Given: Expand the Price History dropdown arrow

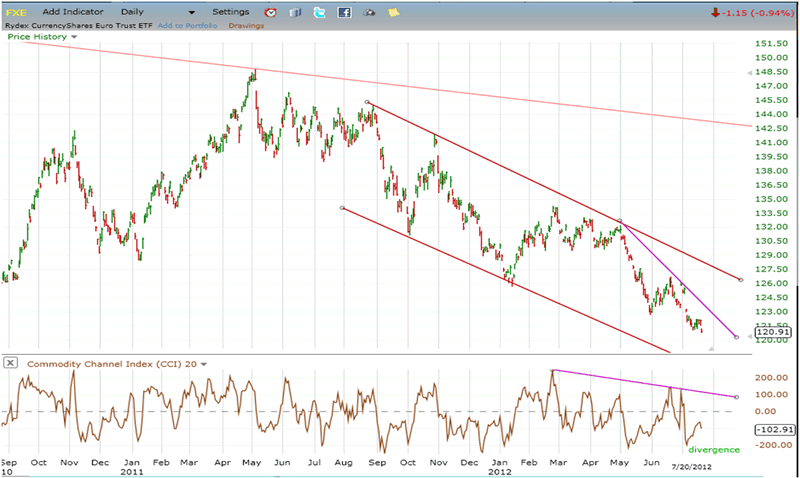Looking at the screenshot, I should point(74,37).
